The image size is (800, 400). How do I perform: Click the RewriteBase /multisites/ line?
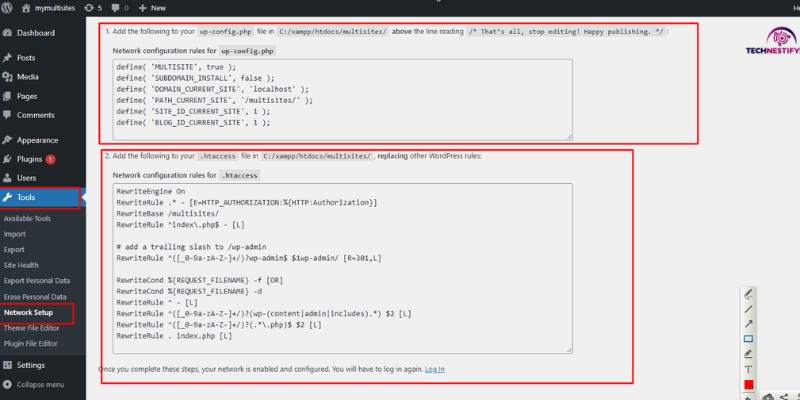[x=167, y=214]
